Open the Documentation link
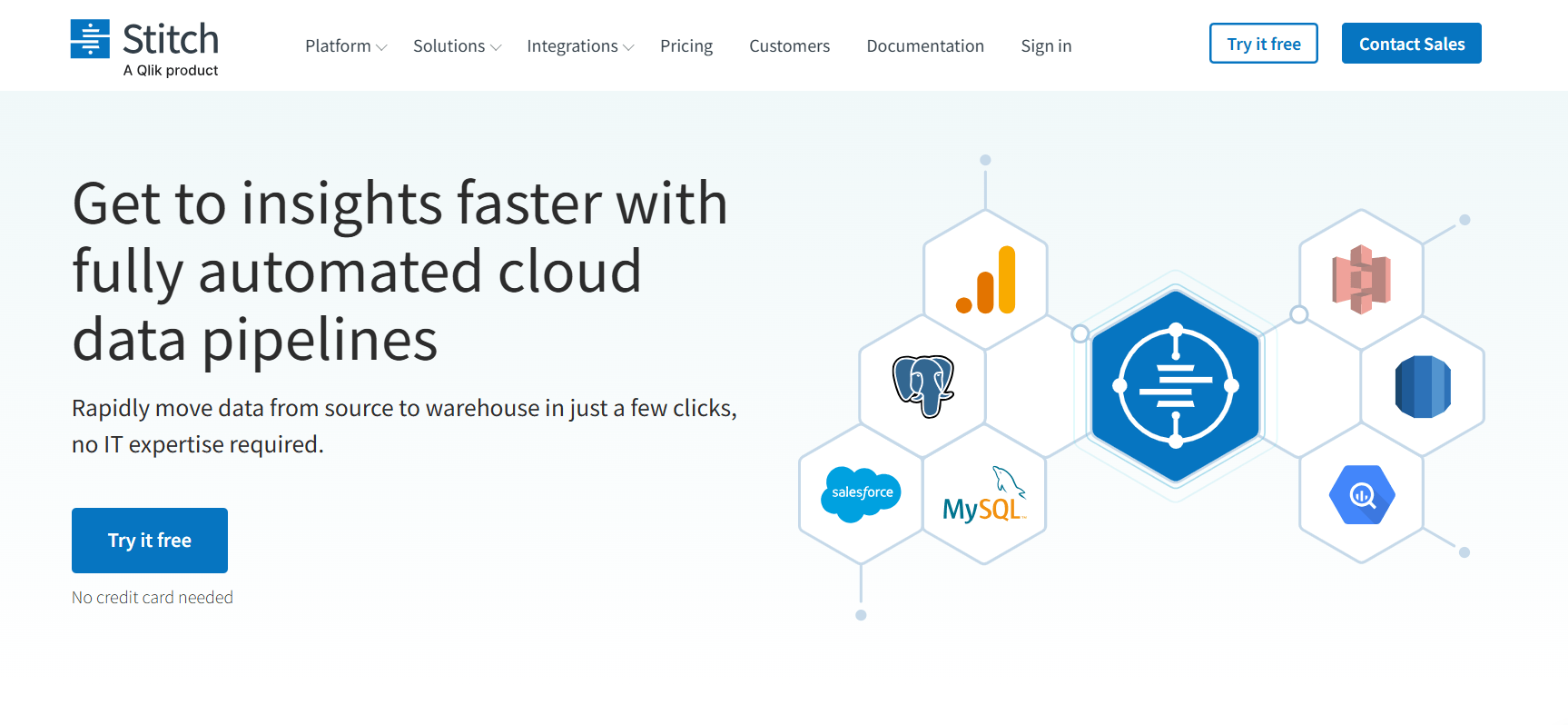Screen dimensions: 1568x725 click(x=924, y=46)
